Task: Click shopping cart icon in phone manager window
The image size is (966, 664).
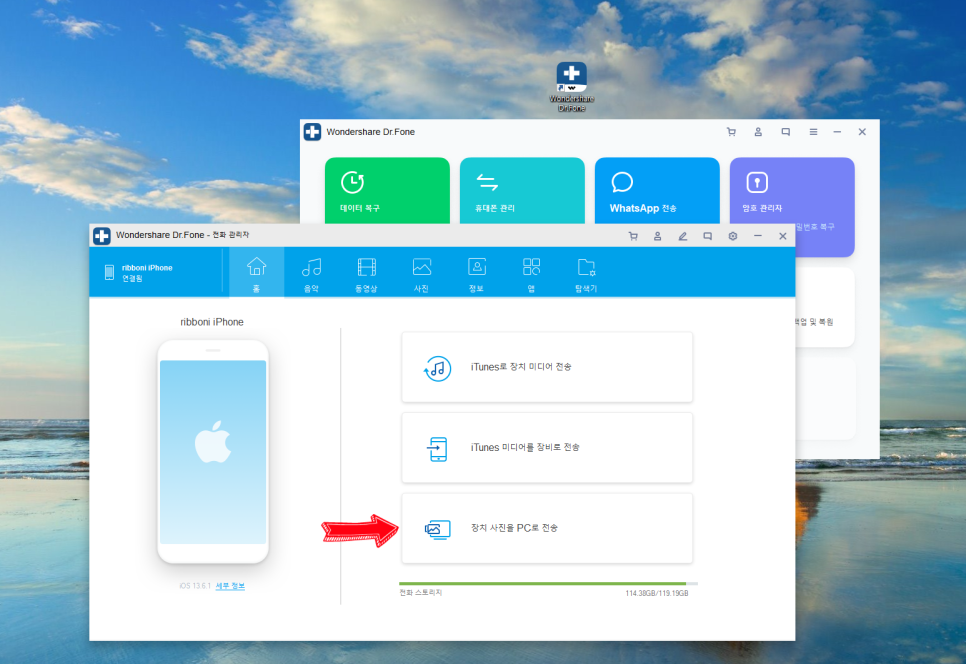Action: point(633,236)
